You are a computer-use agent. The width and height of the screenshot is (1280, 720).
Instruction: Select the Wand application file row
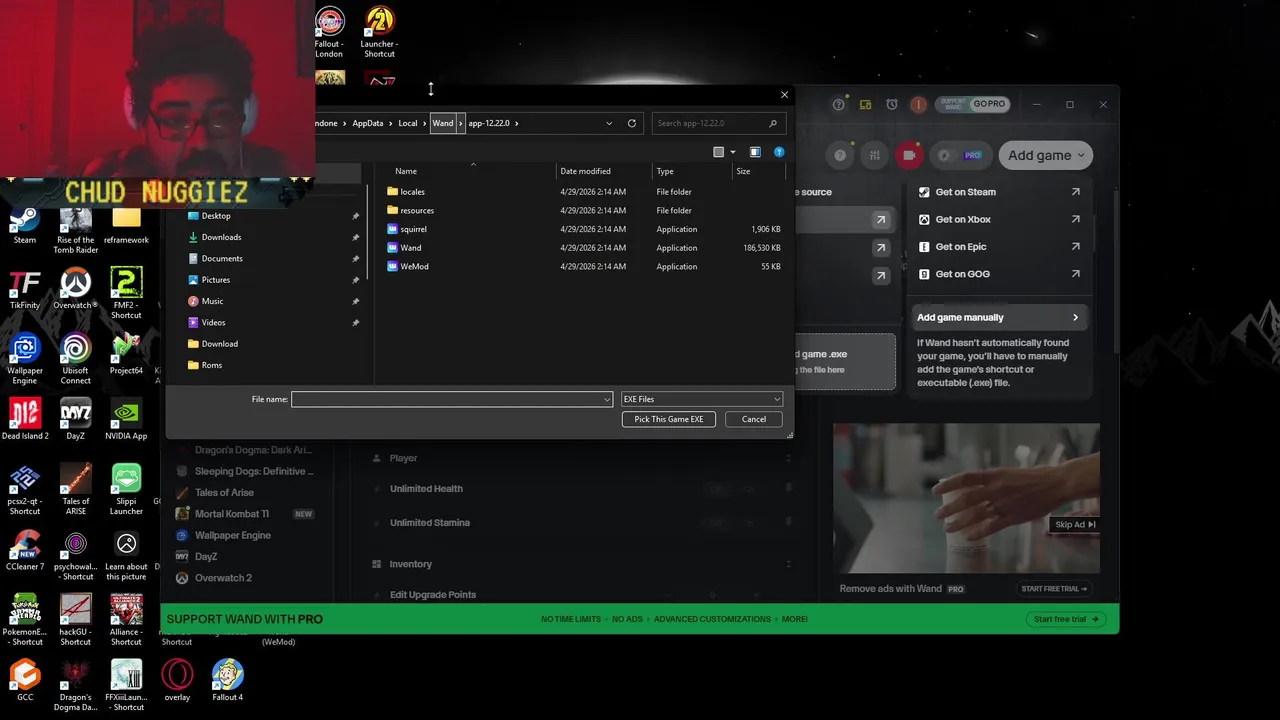[x=585, y=248]
